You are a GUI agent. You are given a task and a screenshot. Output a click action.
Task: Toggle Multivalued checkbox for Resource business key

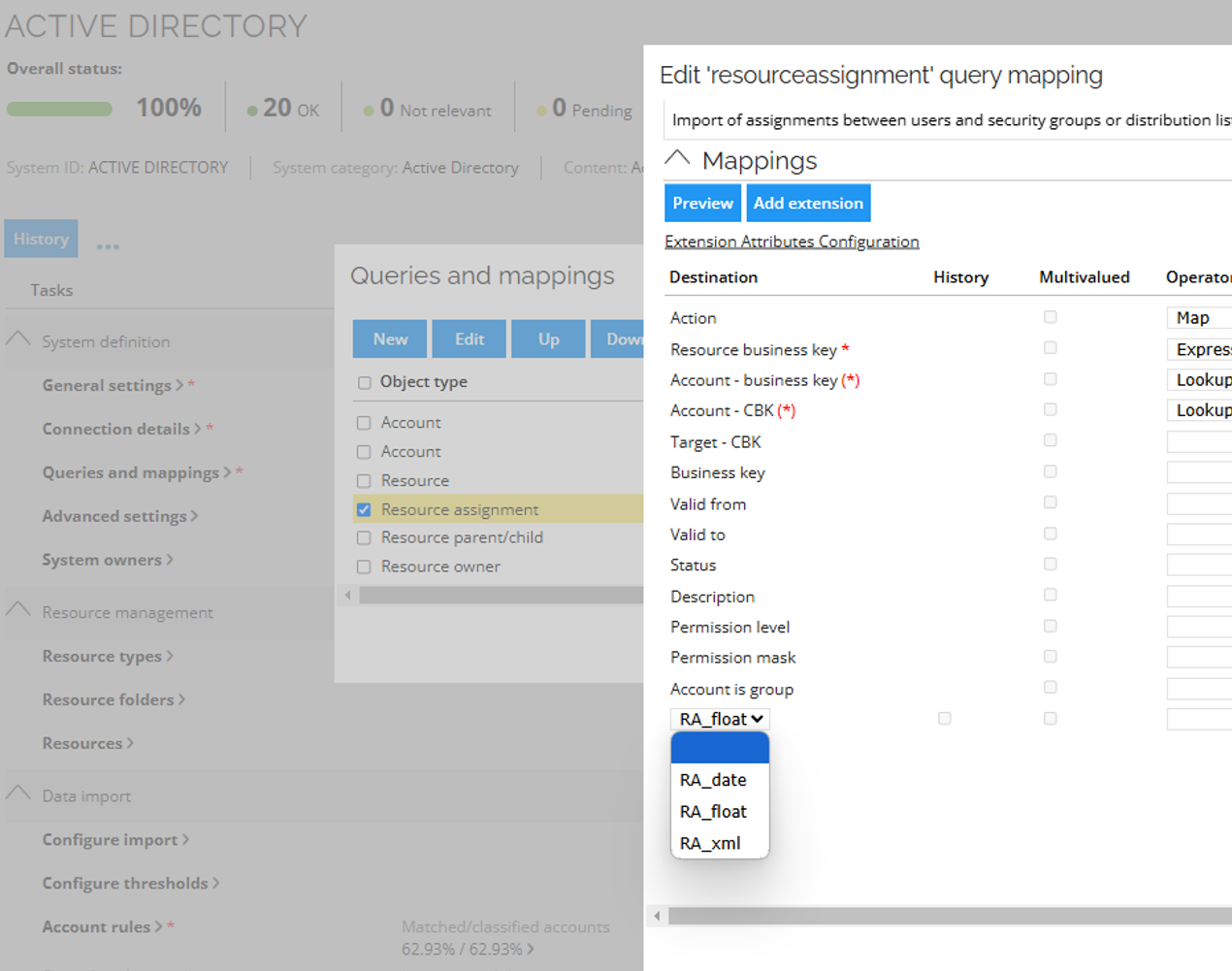pos(1050,348)
